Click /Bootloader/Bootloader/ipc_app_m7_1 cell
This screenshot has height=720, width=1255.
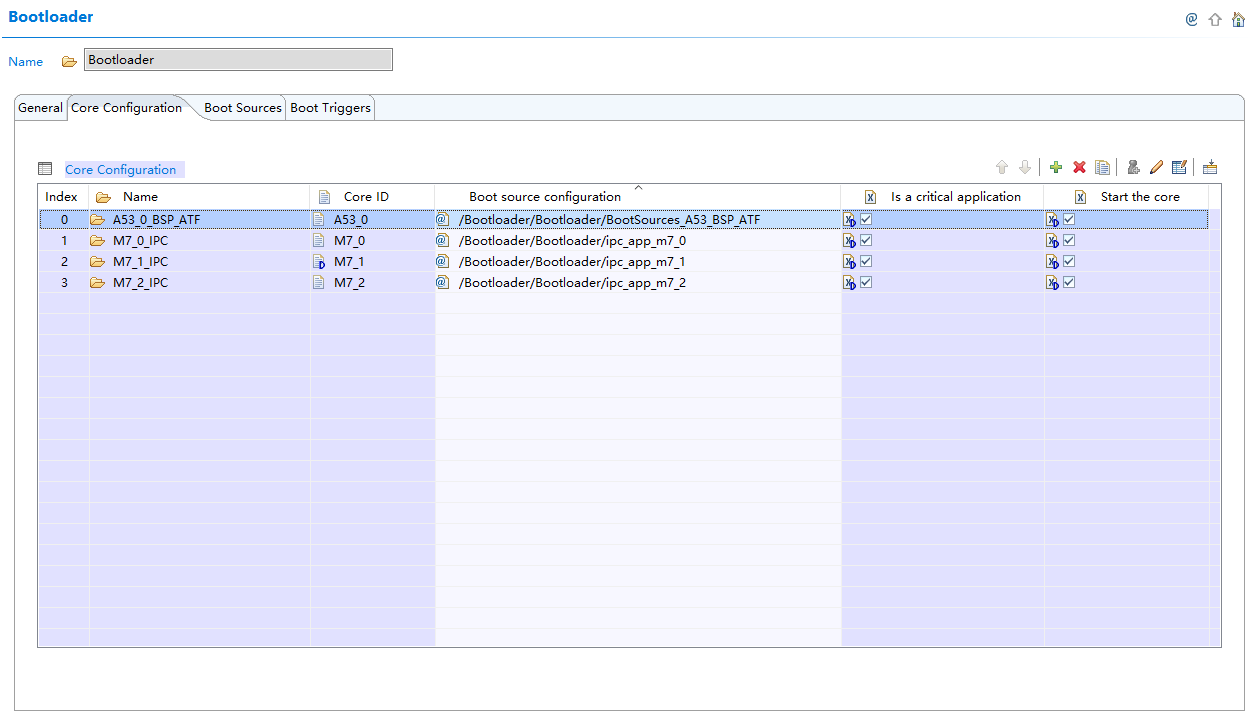(x=638, y=262)
